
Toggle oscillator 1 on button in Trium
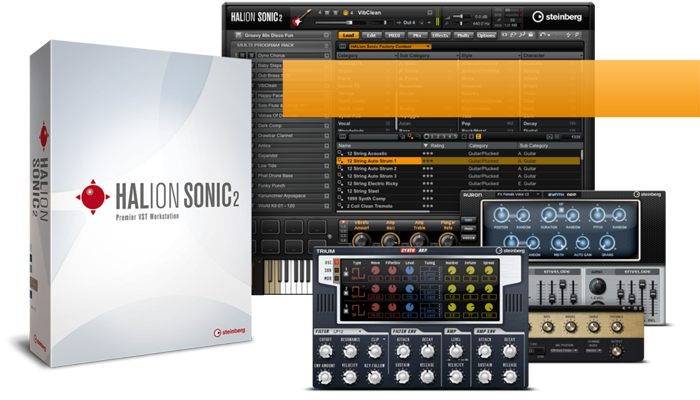pos(346,272)
